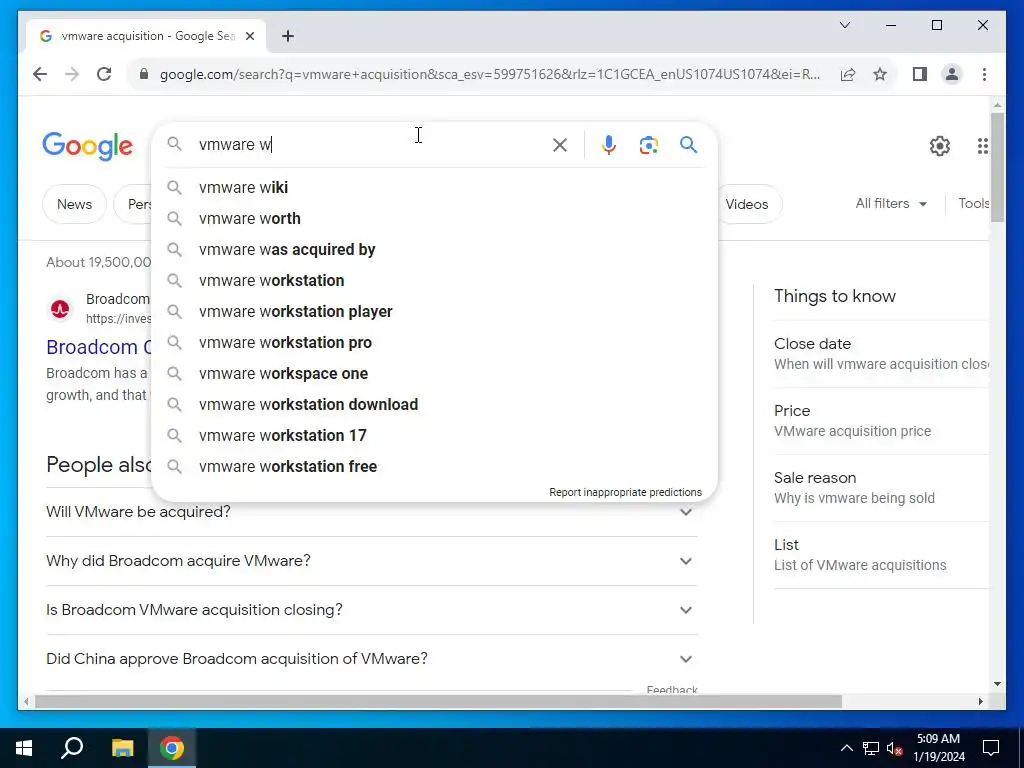
Task: Switch to the News filter
Action: [74, 204]
